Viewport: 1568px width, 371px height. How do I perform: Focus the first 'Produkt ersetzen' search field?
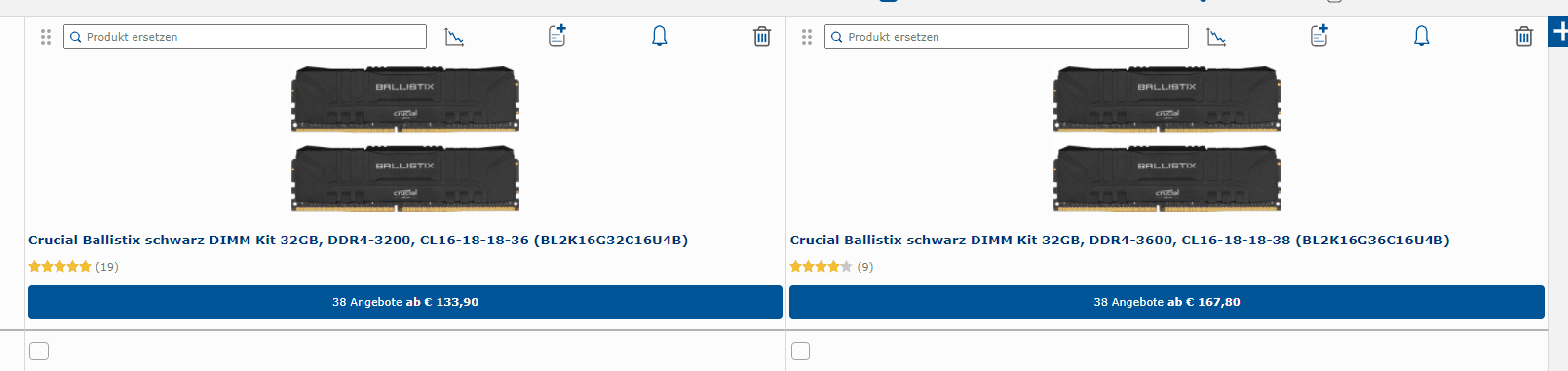[246, 37]
